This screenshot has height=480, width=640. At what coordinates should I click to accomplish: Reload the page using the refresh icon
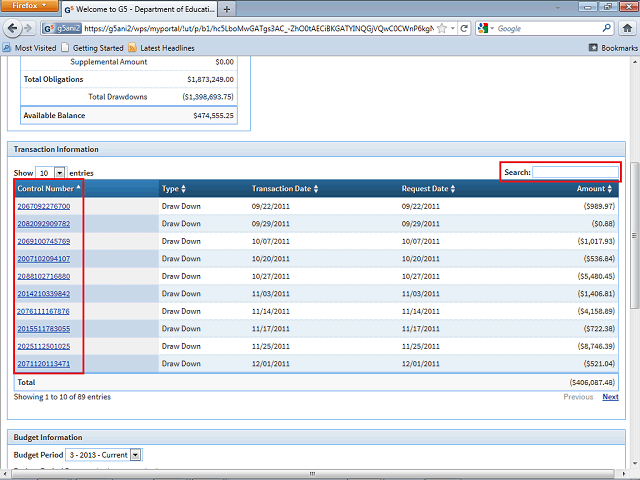(463, 29)
